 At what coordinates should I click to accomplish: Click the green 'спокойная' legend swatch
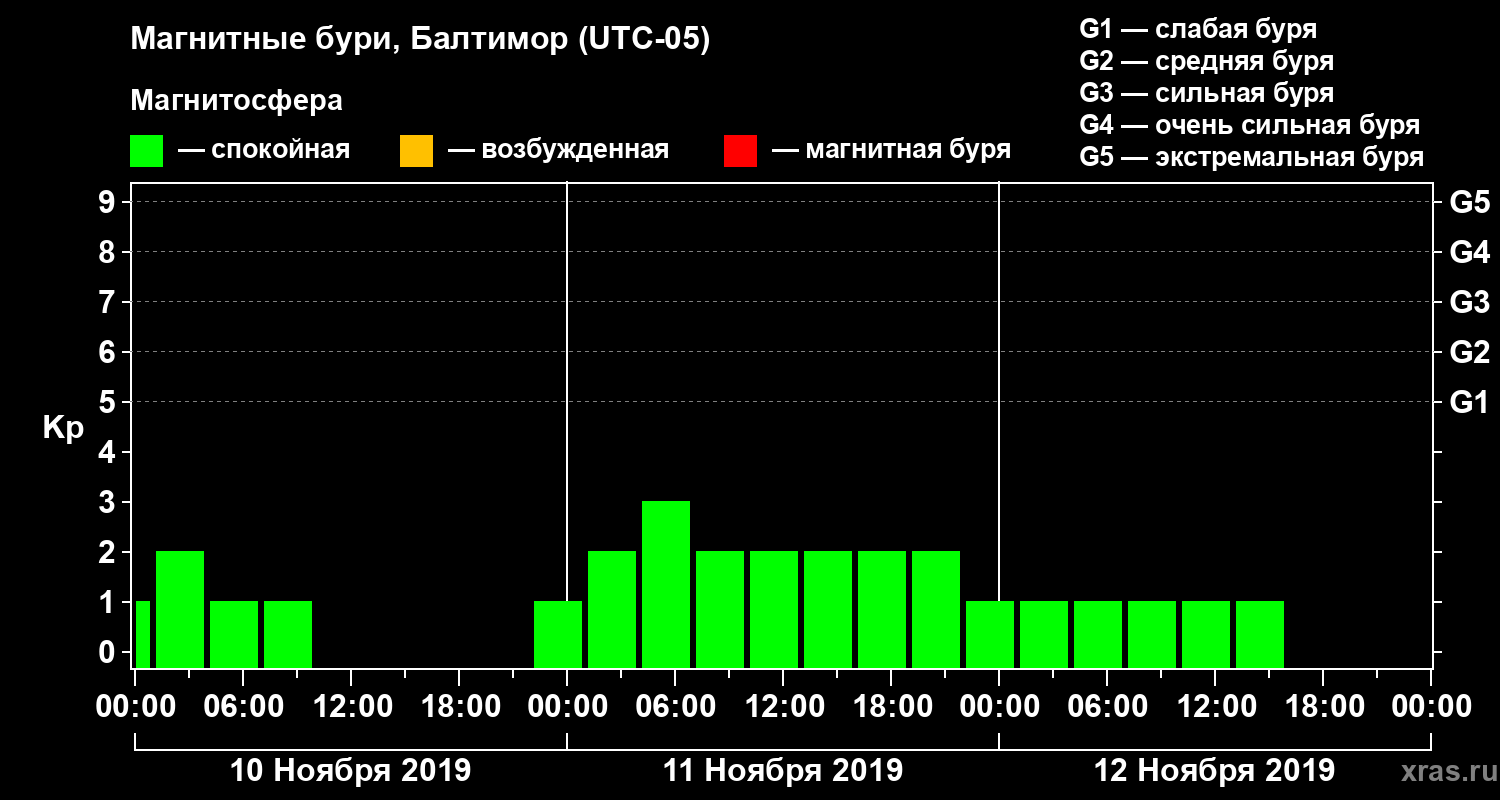coord(147,151)
